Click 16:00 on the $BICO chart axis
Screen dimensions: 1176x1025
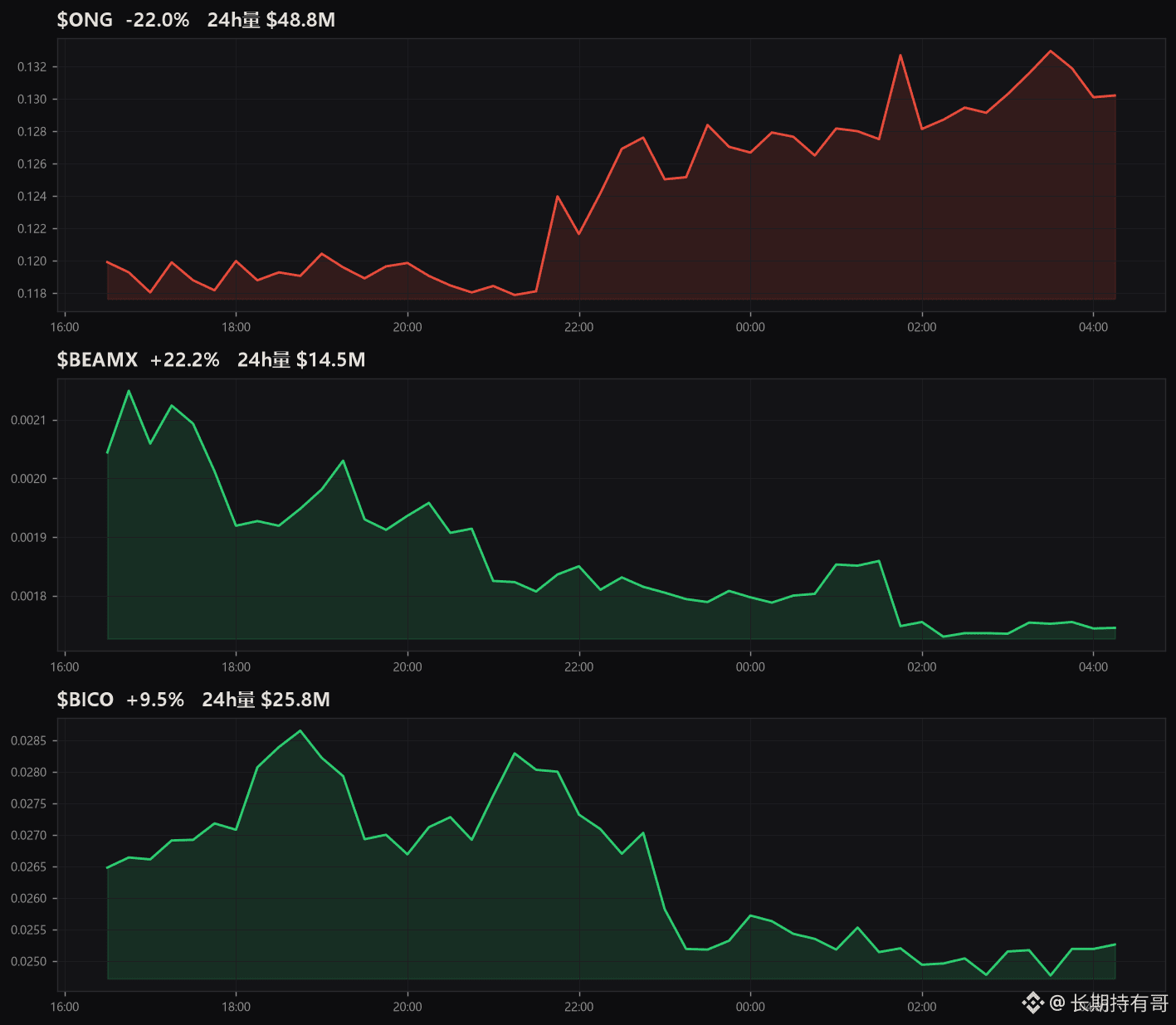pos(65,1007)
